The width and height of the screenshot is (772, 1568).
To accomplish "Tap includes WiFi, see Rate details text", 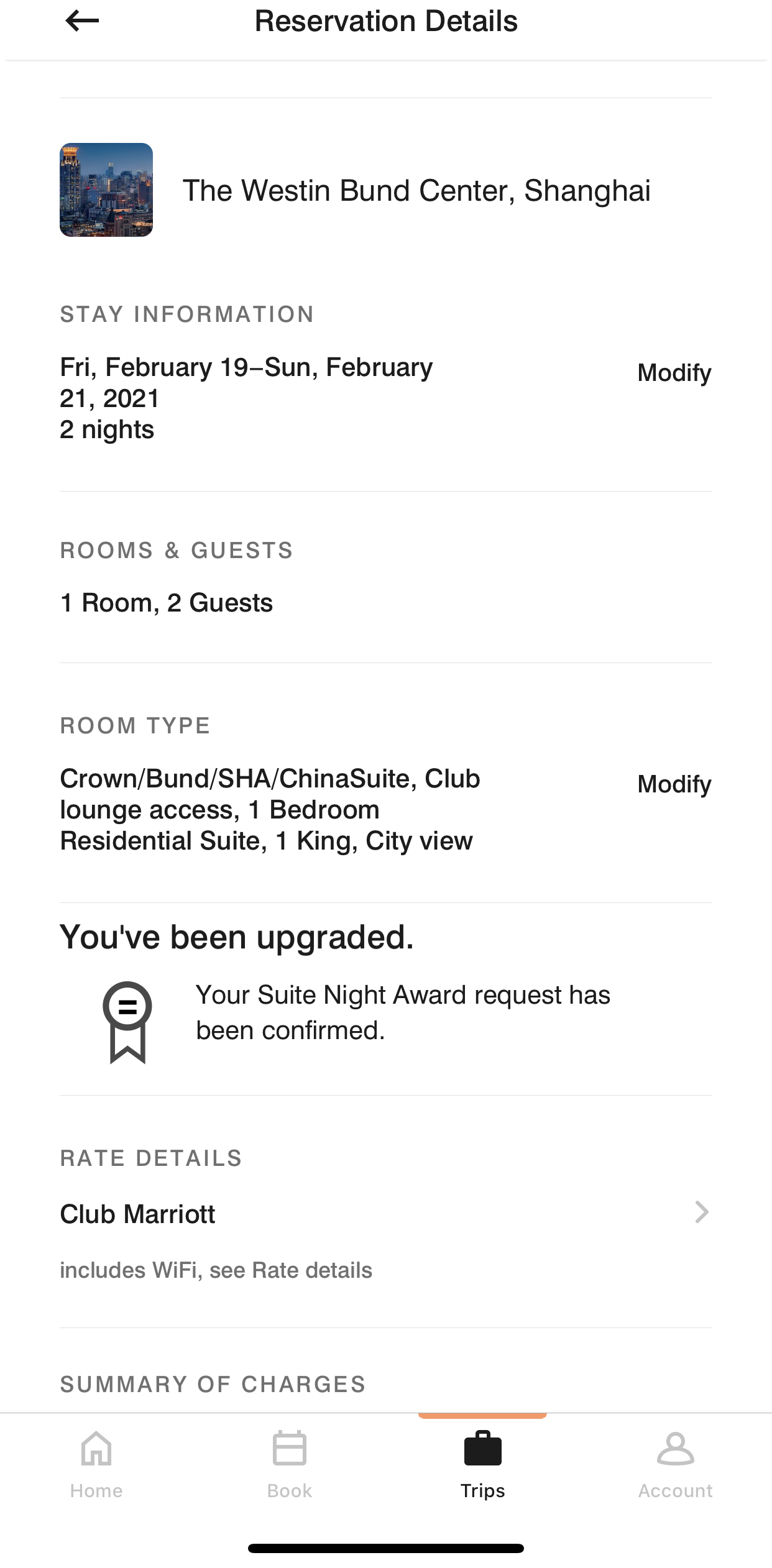I will (x=216, y=1270).
